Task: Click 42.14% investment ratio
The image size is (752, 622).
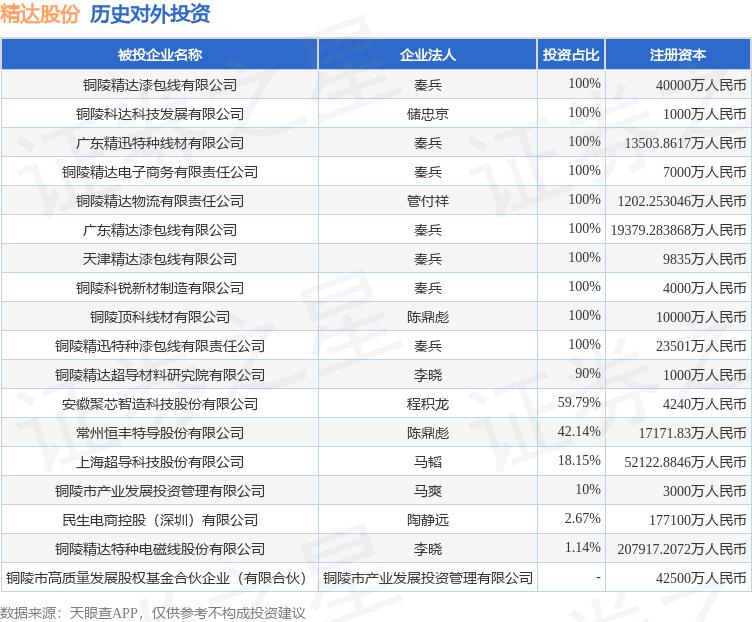Action: click(579, 431)
